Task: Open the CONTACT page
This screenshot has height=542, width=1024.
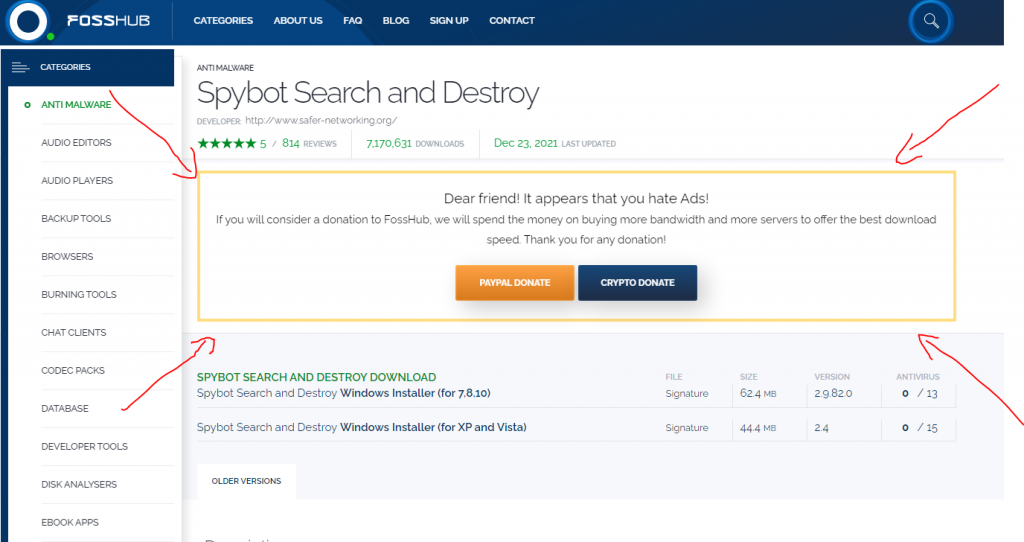Action: coord(511,21)
